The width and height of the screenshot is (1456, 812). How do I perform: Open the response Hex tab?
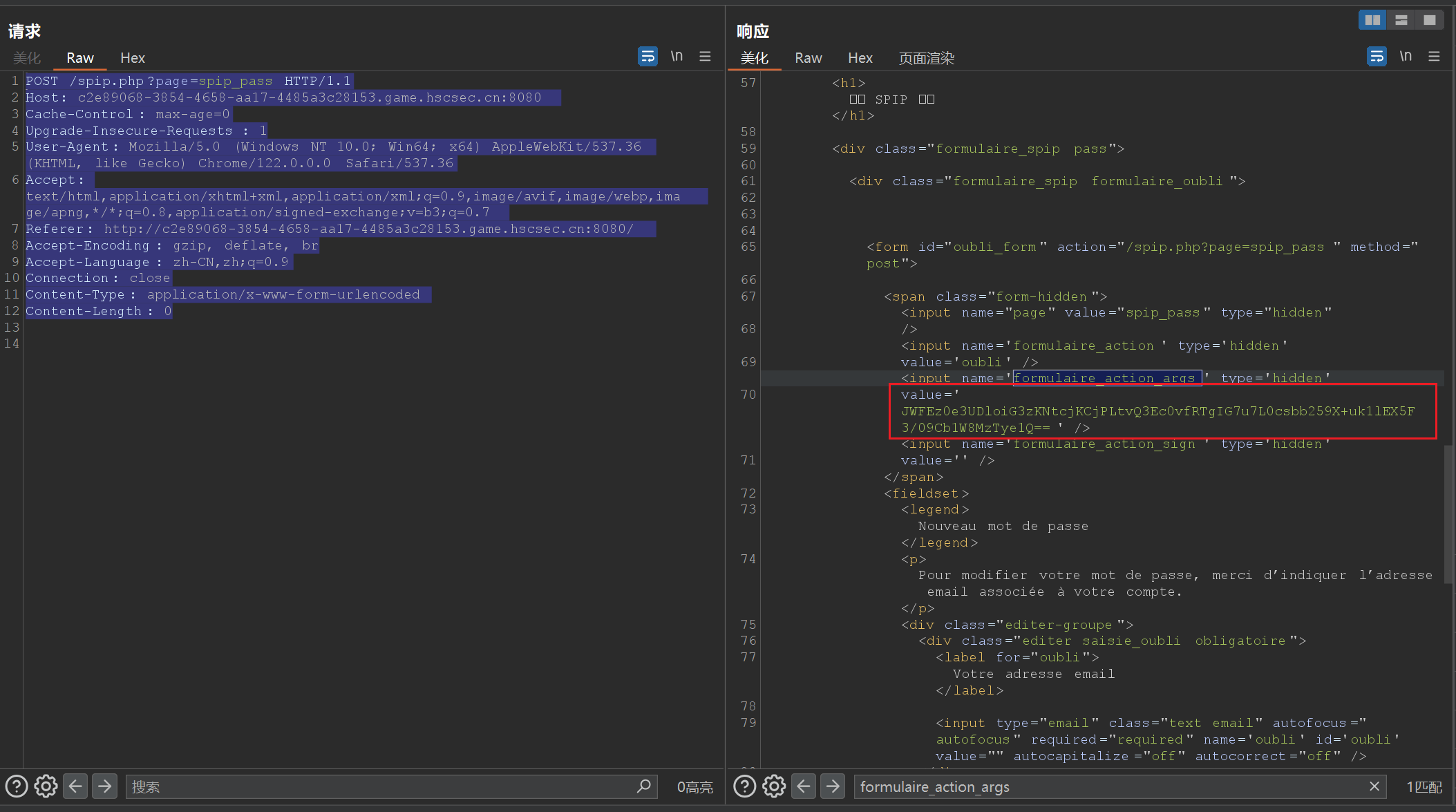860,58
